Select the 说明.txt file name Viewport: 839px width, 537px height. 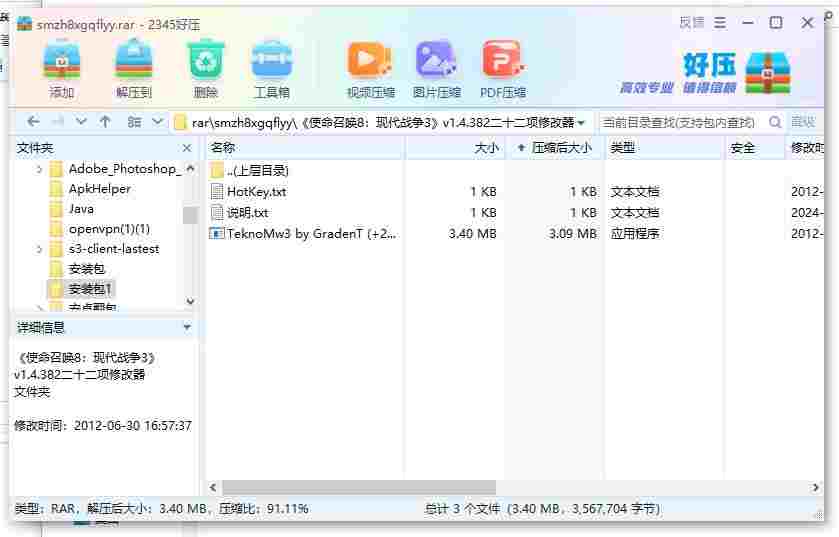[x=247, y=212]
